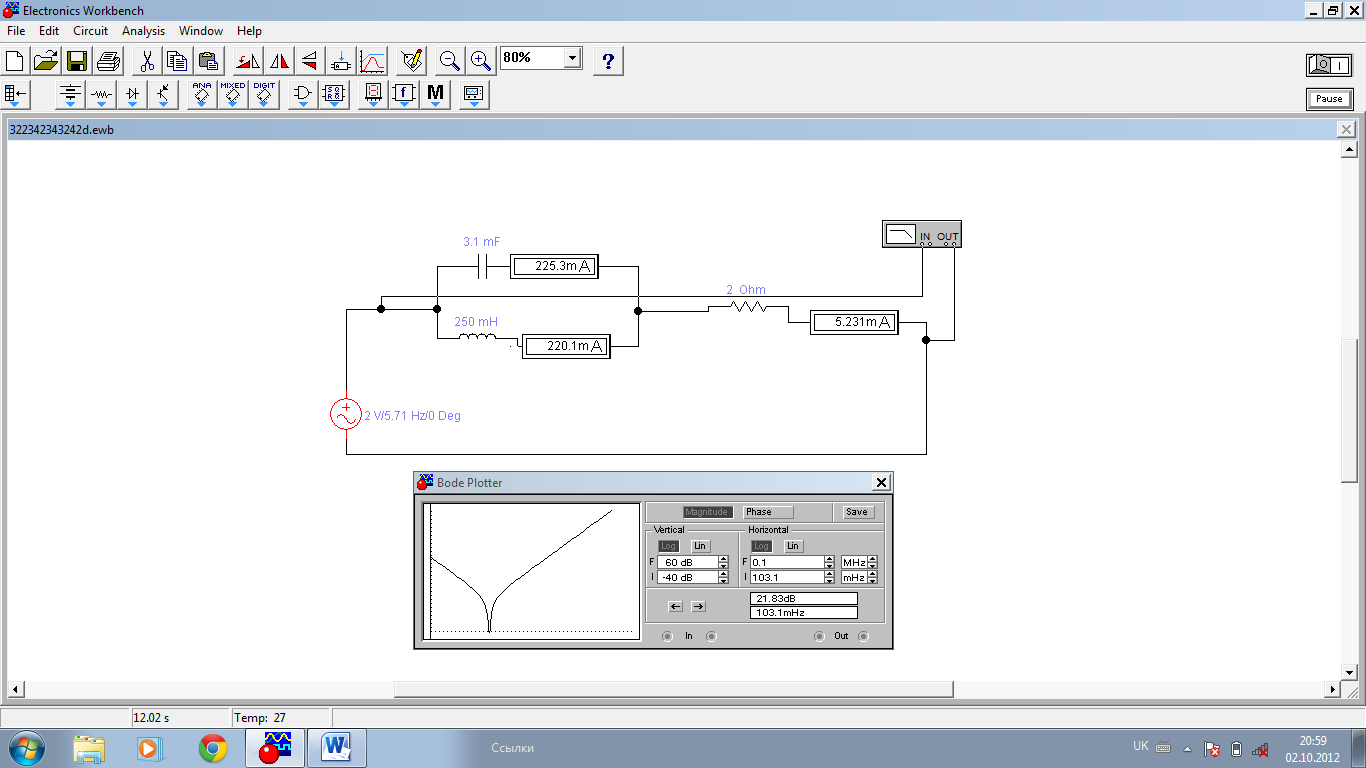The image size is (1366, 768).
Task: Increase Horizontal F 0.1 value
Action: (x=829, y=559)
